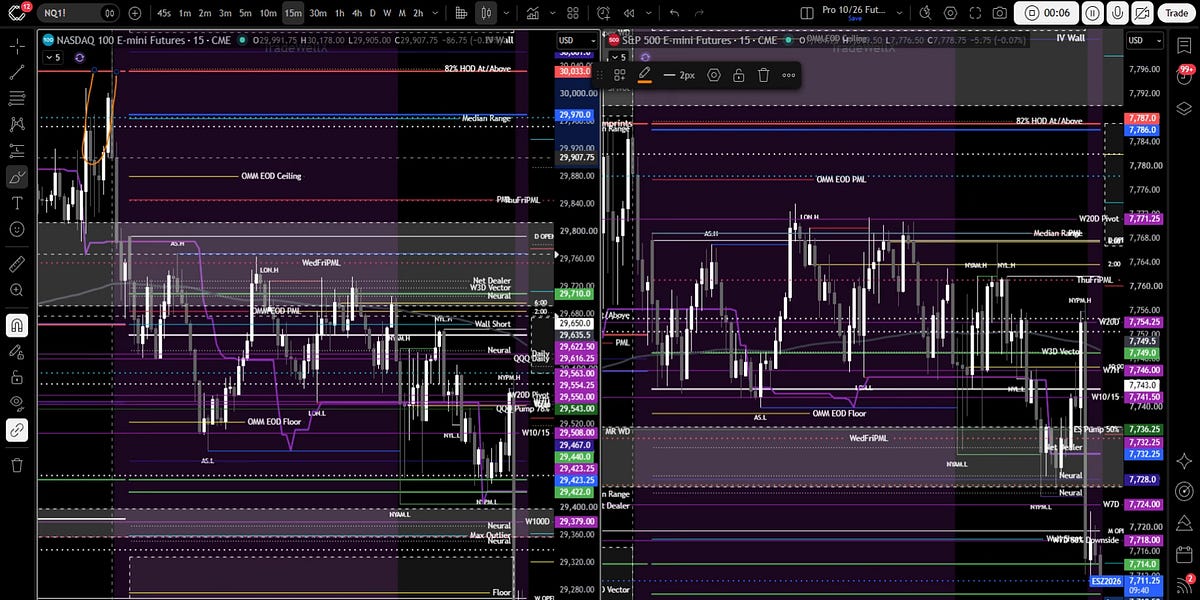Toggle stay in drawing mode
1200x600 pixels.
(17, 351)
